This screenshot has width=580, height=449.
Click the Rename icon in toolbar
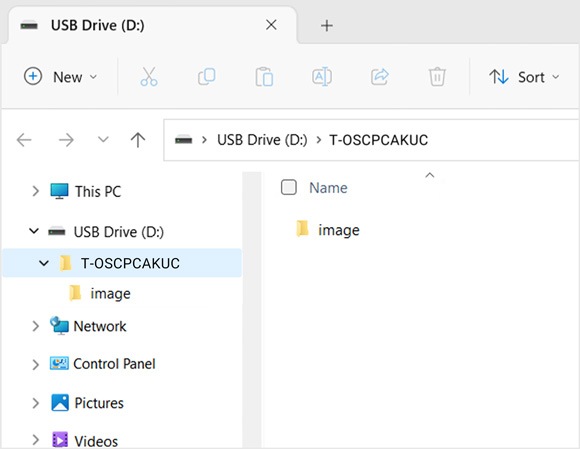(322, 77)
